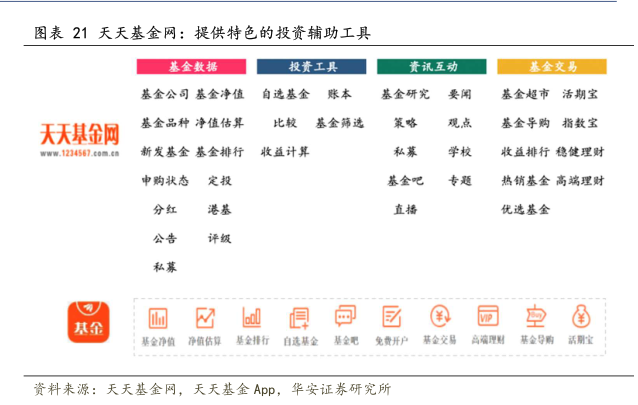Click the 基金吧 chat bubble icon
Screen dimensions: 638x405
[x=345, y=319]
